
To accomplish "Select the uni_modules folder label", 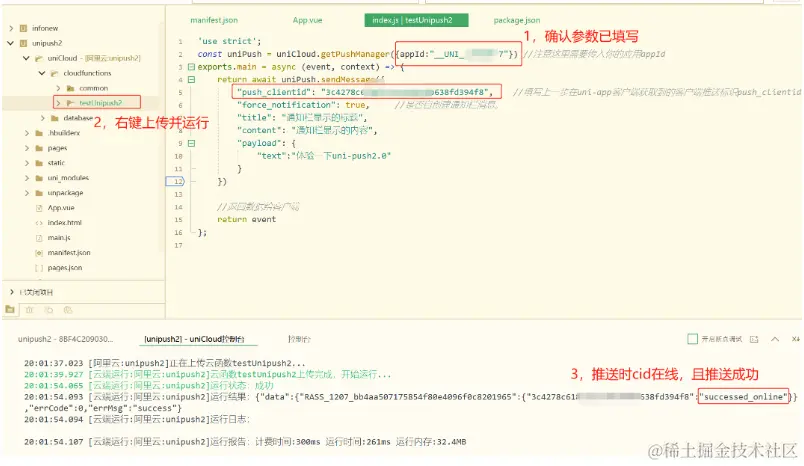I will click(68, 178).
